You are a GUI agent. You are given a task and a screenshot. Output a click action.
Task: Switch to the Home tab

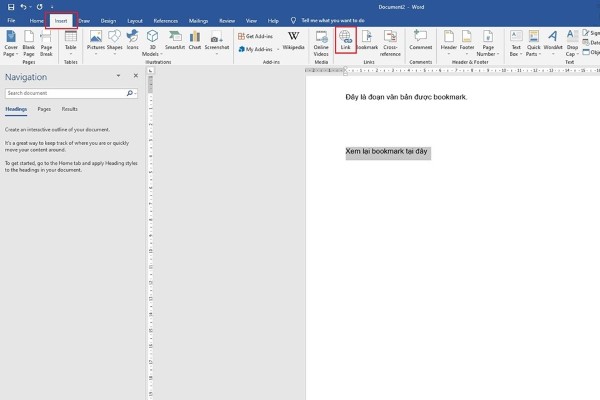tap(36, 21)
